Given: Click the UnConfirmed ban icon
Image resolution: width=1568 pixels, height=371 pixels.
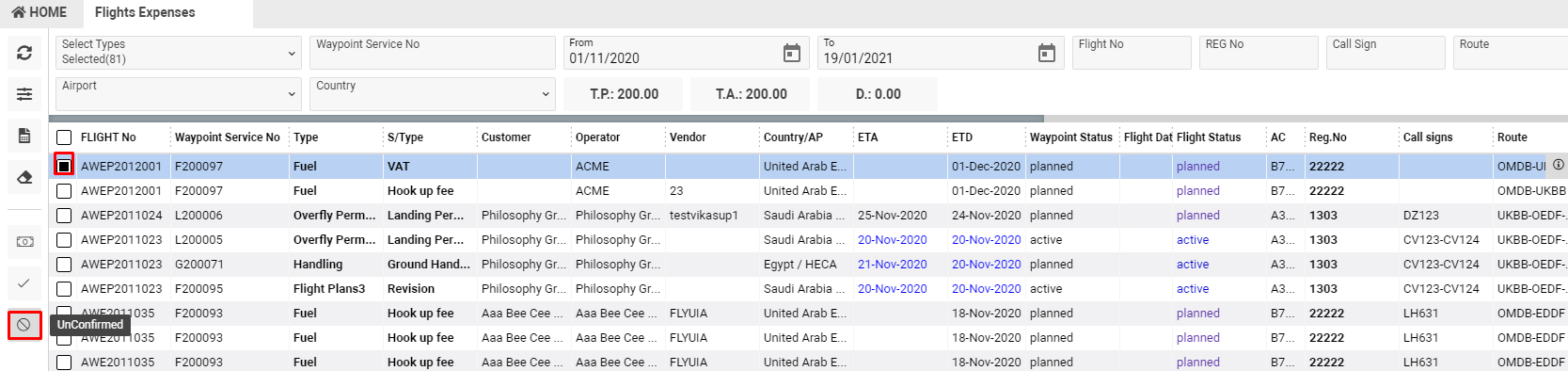Looking at the screenshot, I should coord(24,325).
